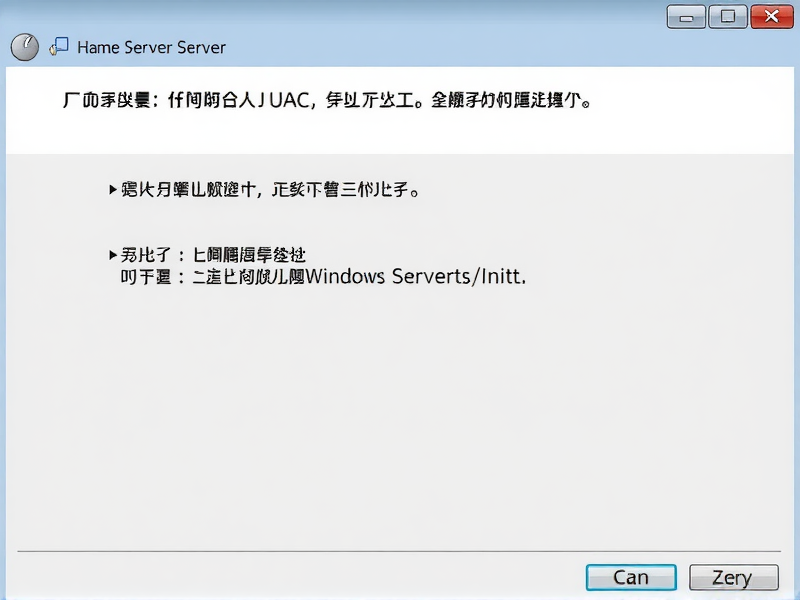Click the window restore icon in the corner

coord(727,16)
